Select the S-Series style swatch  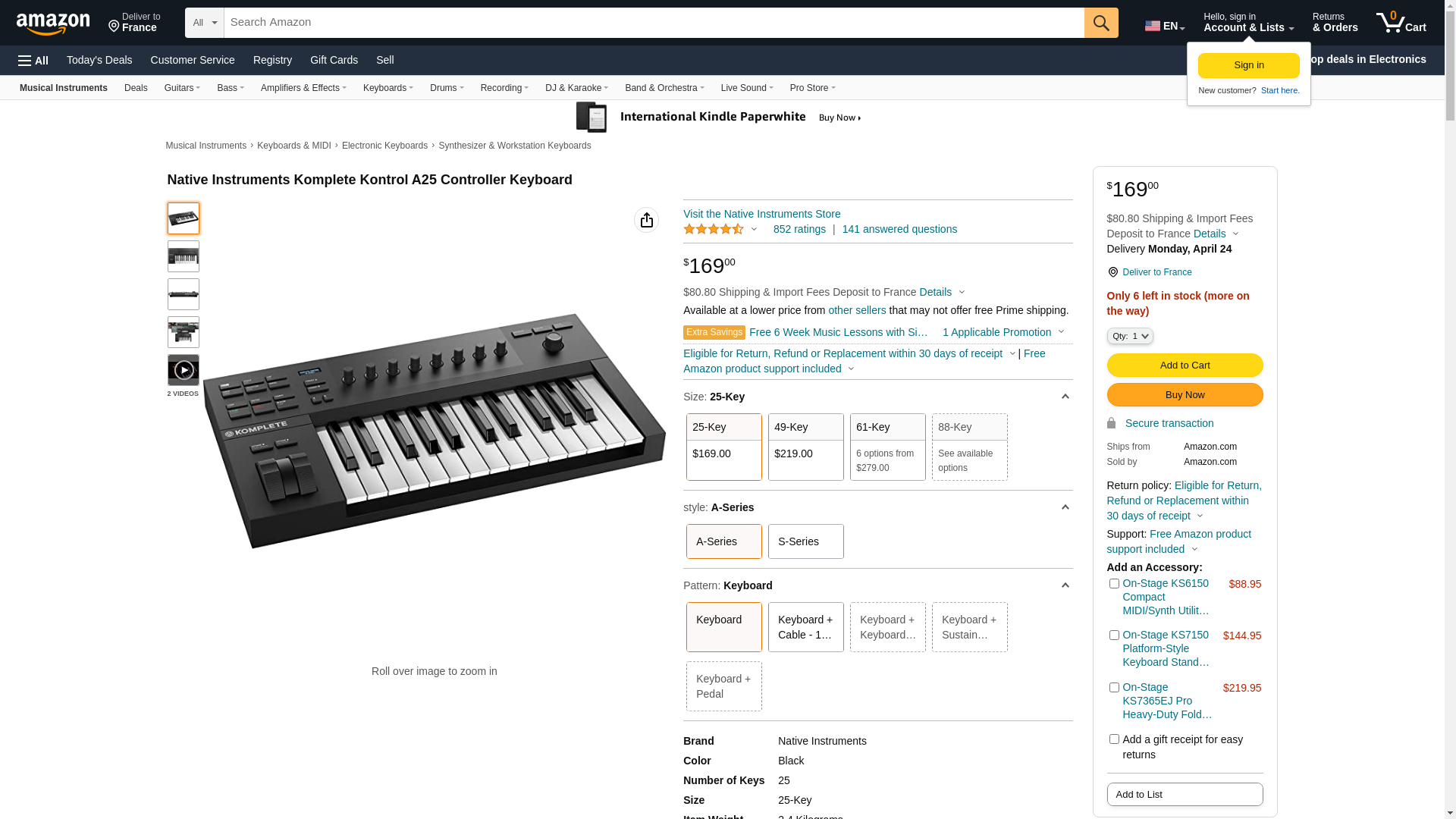click(805, 541)
